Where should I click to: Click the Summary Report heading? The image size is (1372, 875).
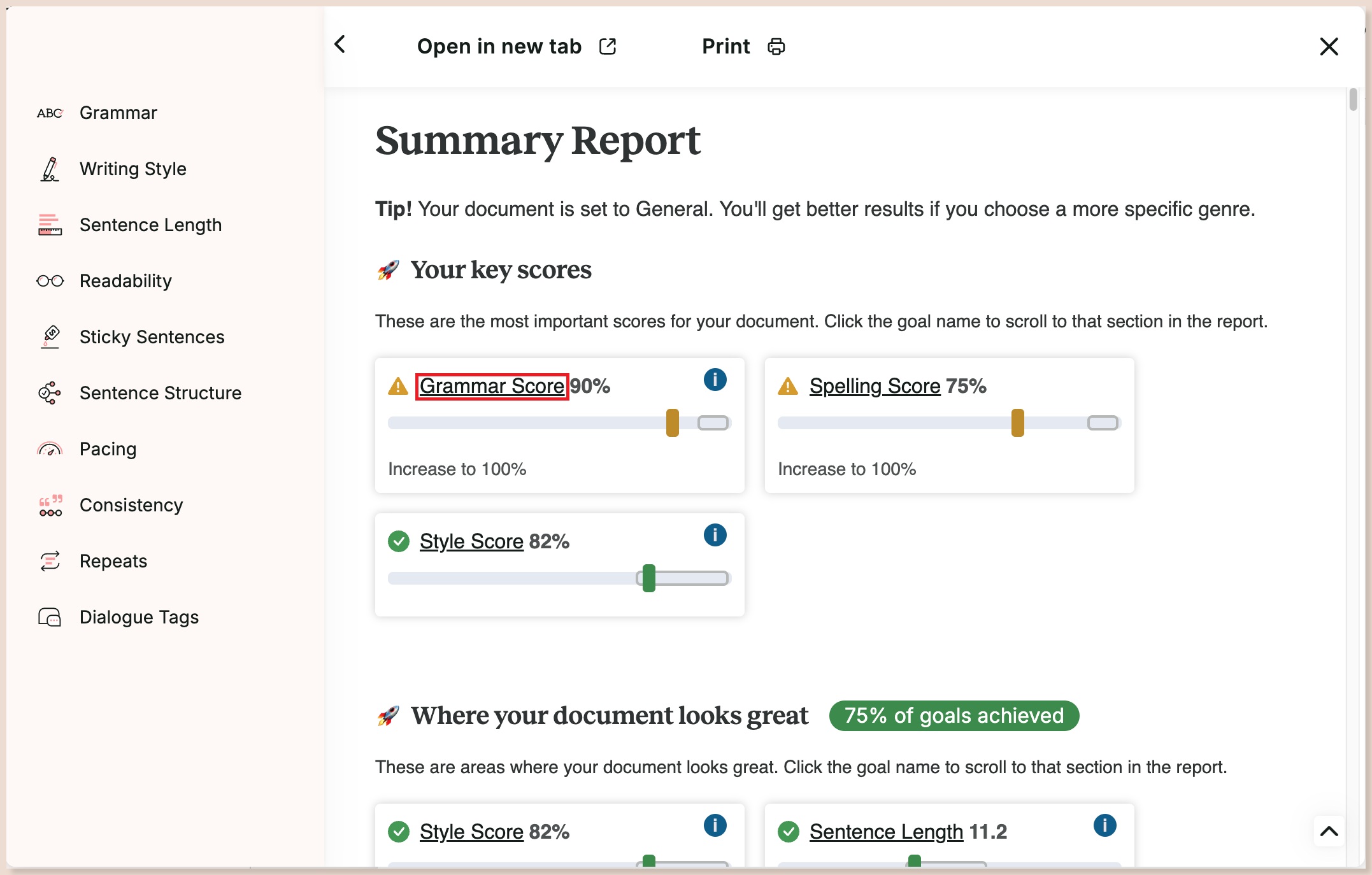pos(538,141)
